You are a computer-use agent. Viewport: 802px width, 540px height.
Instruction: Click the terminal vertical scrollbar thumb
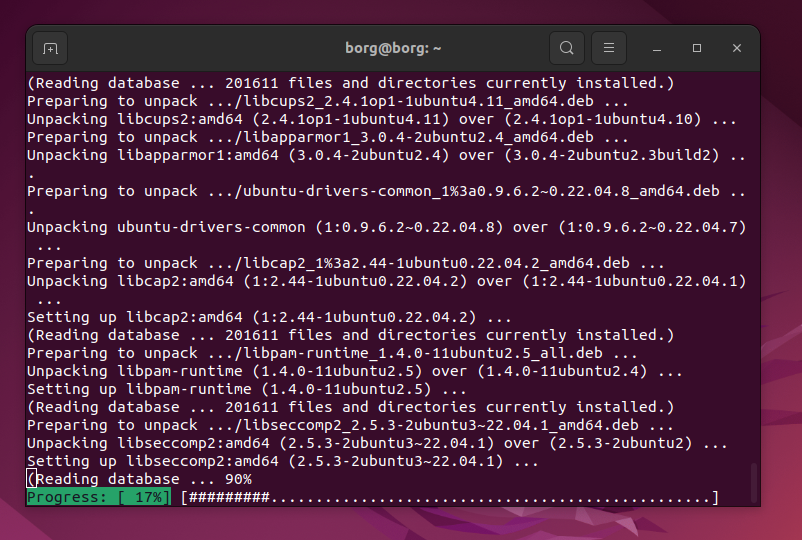(753, 481)
